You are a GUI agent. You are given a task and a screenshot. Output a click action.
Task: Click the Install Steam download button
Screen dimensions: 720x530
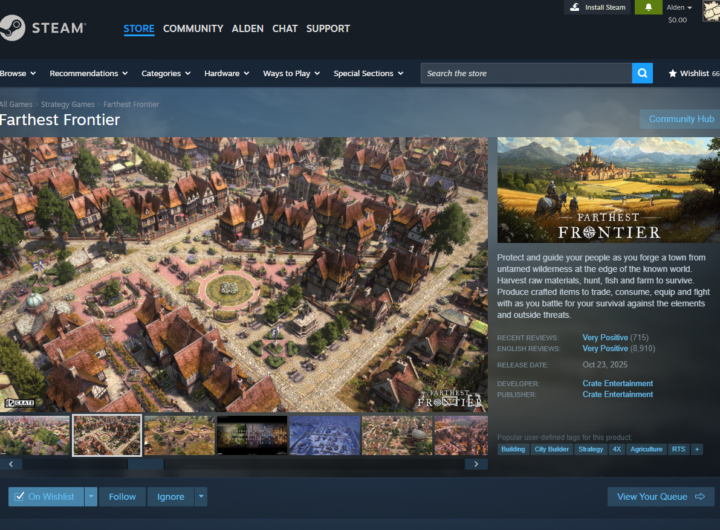tap(598, 7)
